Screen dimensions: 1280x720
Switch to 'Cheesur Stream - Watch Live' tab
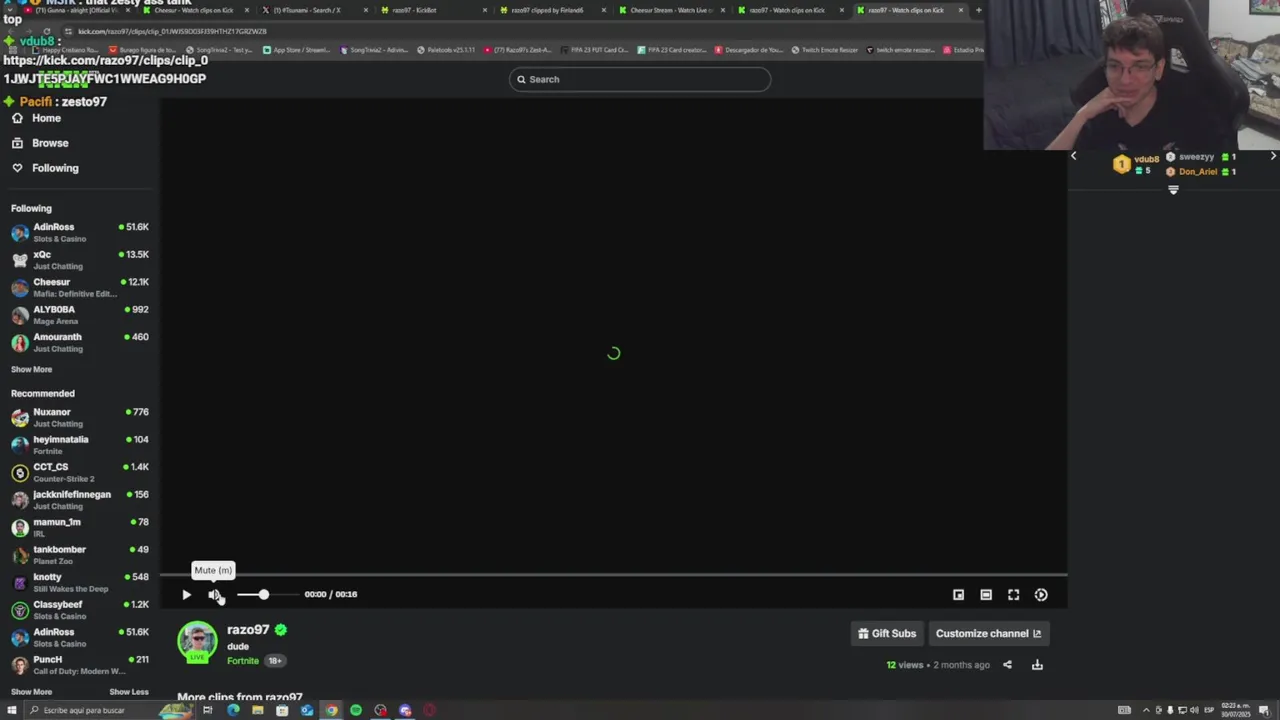tap(672, 10)
